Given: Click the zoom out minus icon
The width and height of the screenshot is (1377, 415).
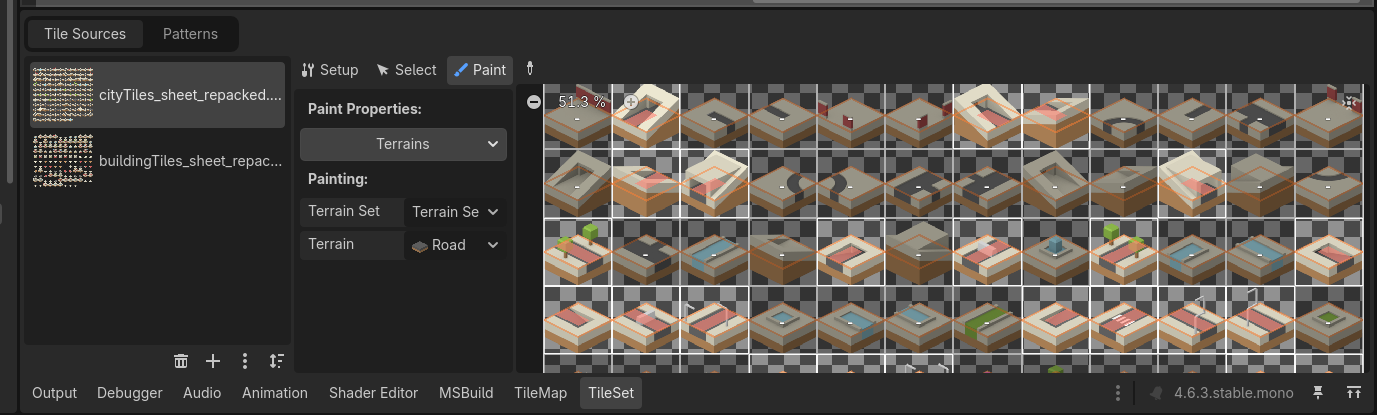Looking at the screenshot, I should pyautogui.click(x=534, y=102).
